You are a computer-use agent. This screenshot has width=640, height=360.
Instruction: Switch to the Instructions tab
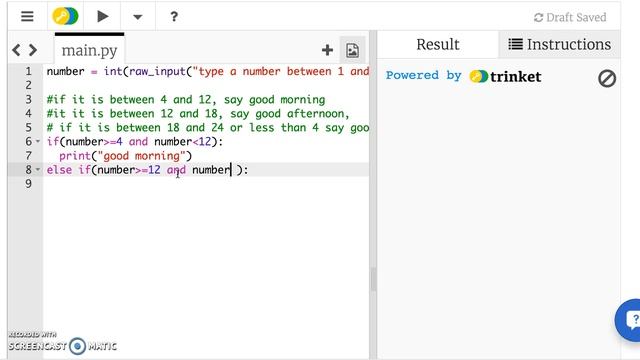tap(559, 44)
